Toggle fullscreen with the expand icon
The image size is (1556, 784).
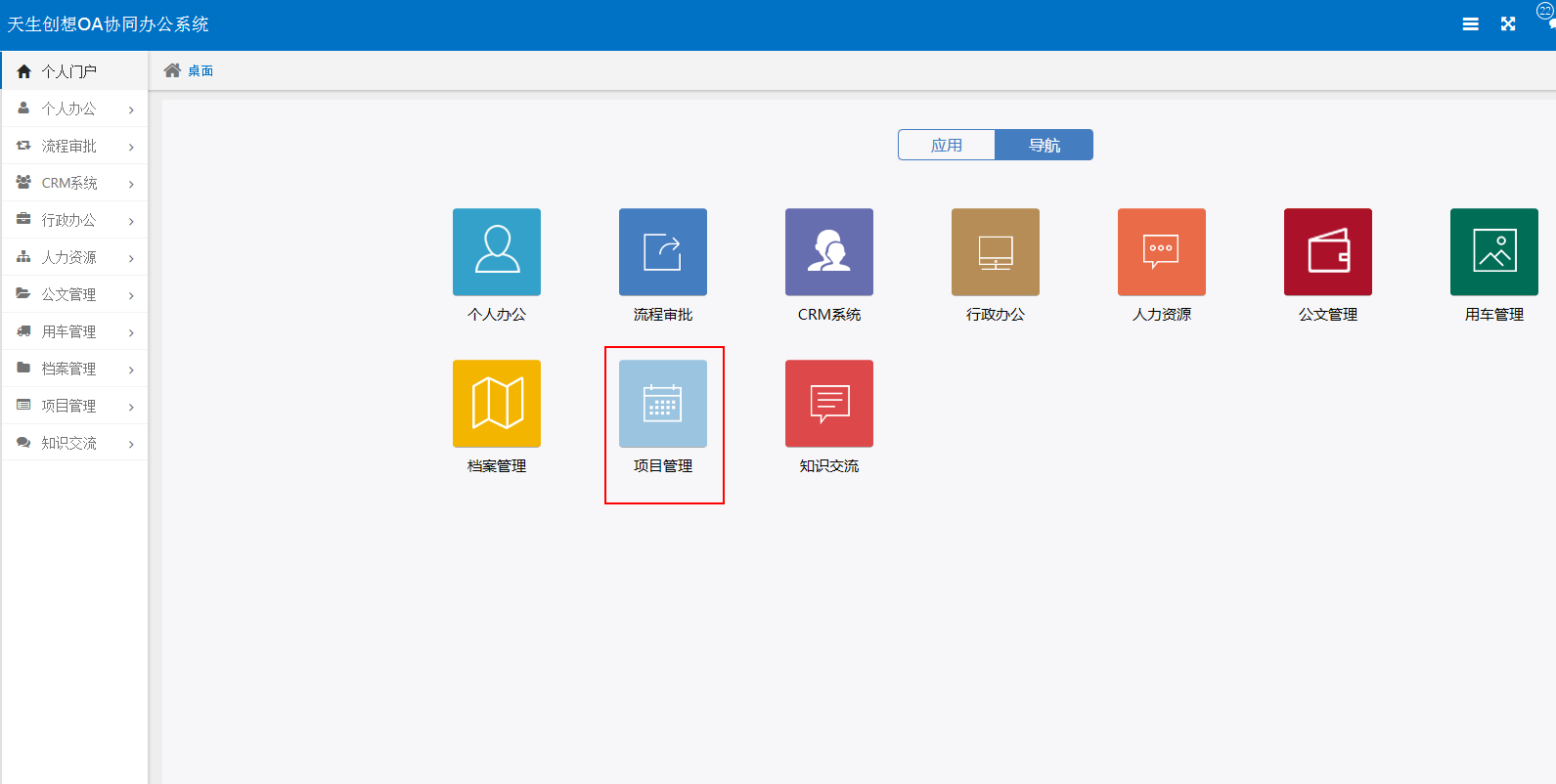click(1508, 24)
